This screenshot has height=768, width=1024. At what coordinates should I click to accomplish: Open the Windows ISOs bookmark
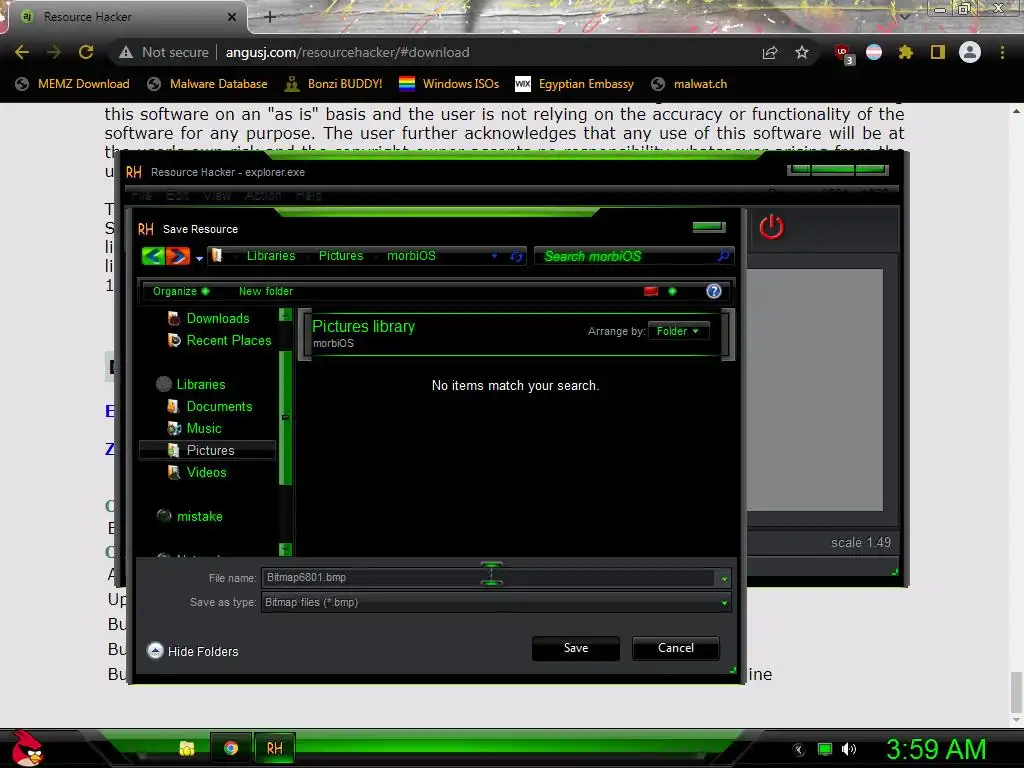tap(449, 84)
